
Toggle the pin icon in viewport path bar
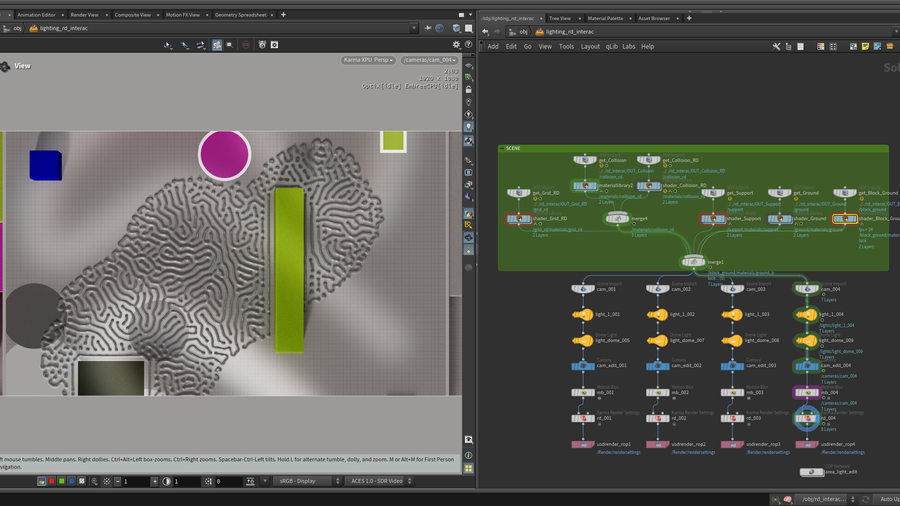coord(428,28)
